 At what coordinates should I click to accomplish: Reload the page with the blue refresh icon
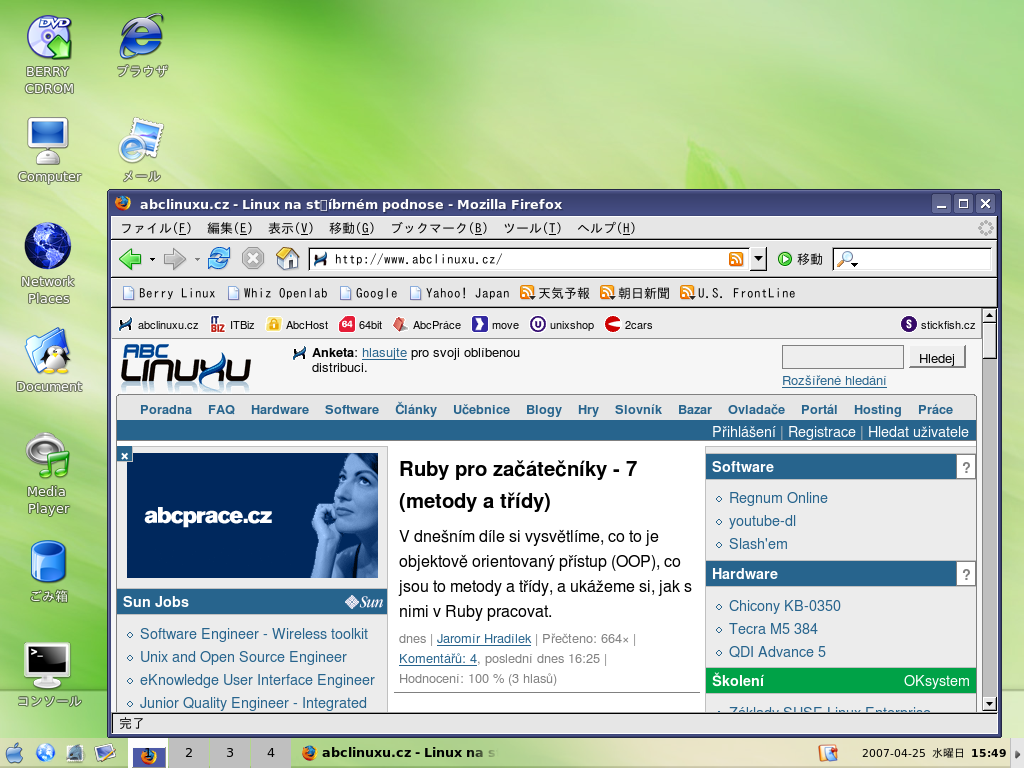(219, 259)
